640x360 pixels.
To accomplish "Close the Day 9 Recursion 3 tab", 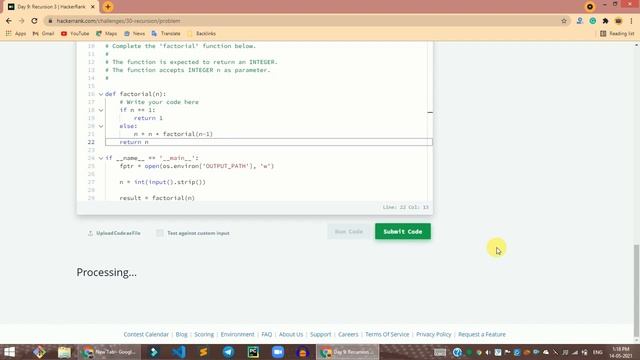I will 93,7.
